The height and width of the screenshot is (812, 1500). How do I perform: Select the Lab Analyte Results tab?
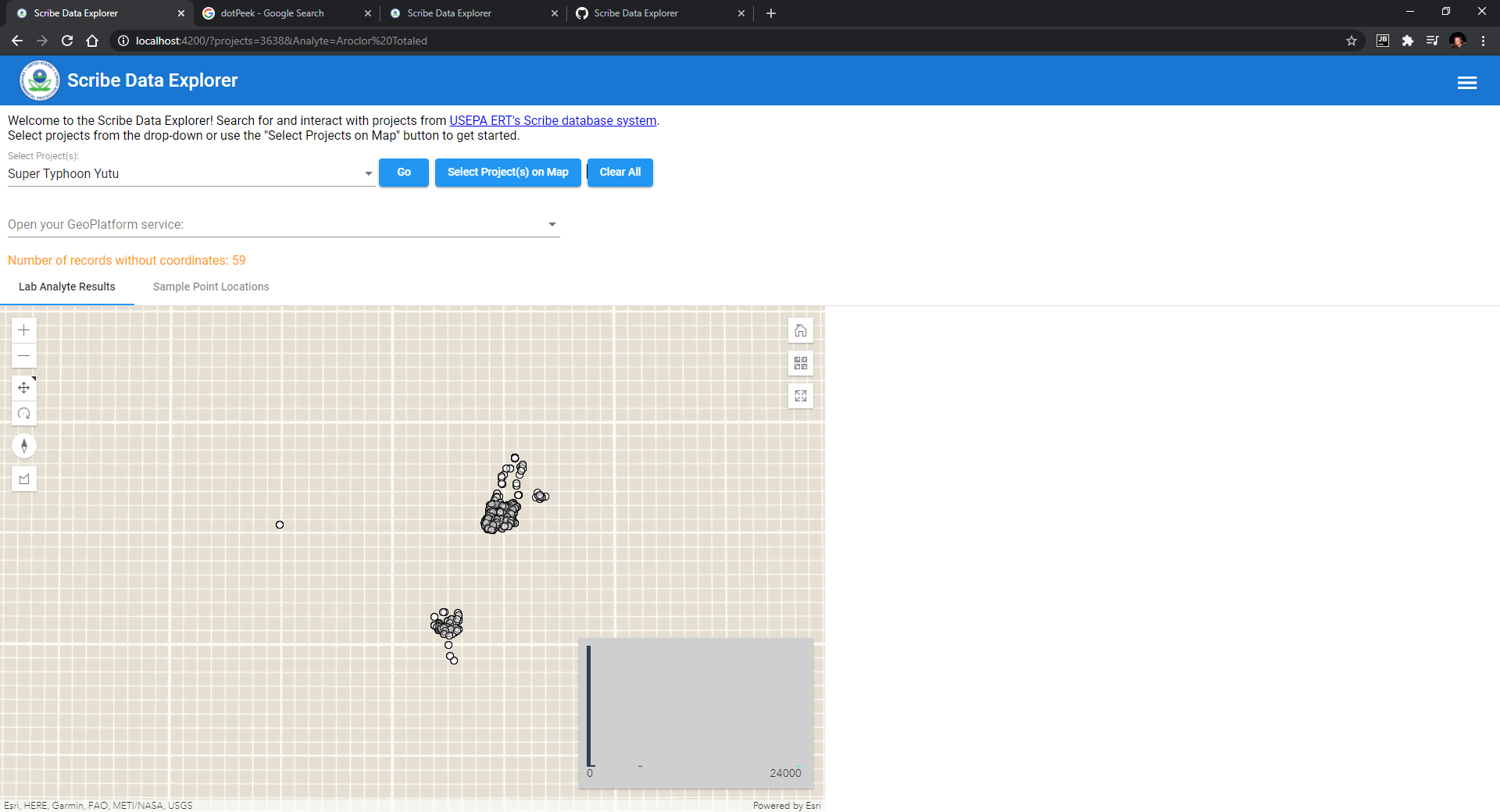[x=66, y=287]
